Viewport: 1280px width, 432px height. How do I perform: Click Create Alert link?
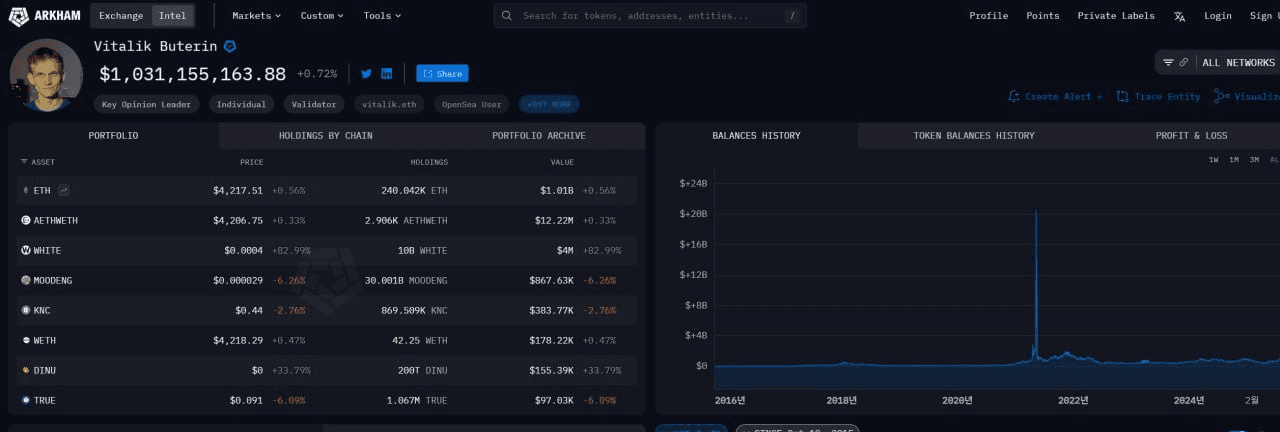[1055, 96]
